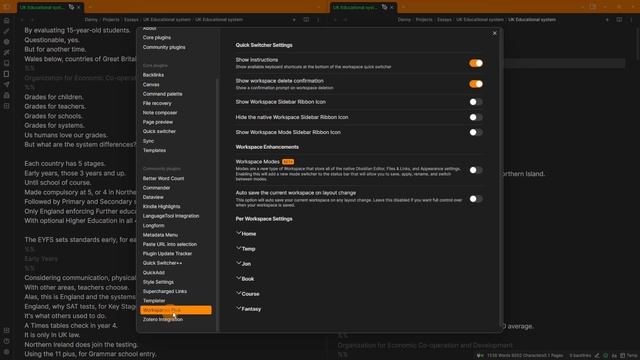Toggle reading view icon in right pane header

click(x=619, y=20)
